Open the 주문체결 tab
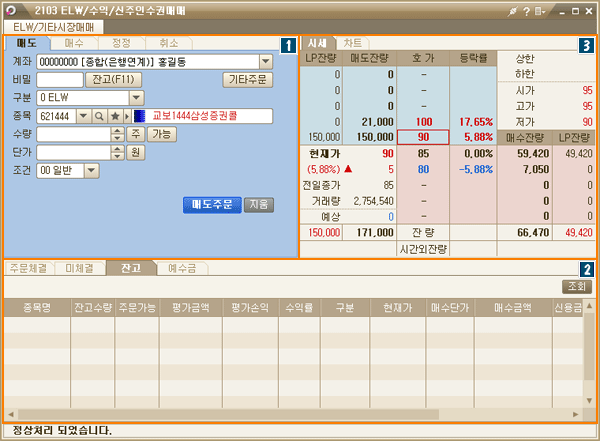Image resolution: width=600 pixels, height=441 pixels. (x=29, y=268)
